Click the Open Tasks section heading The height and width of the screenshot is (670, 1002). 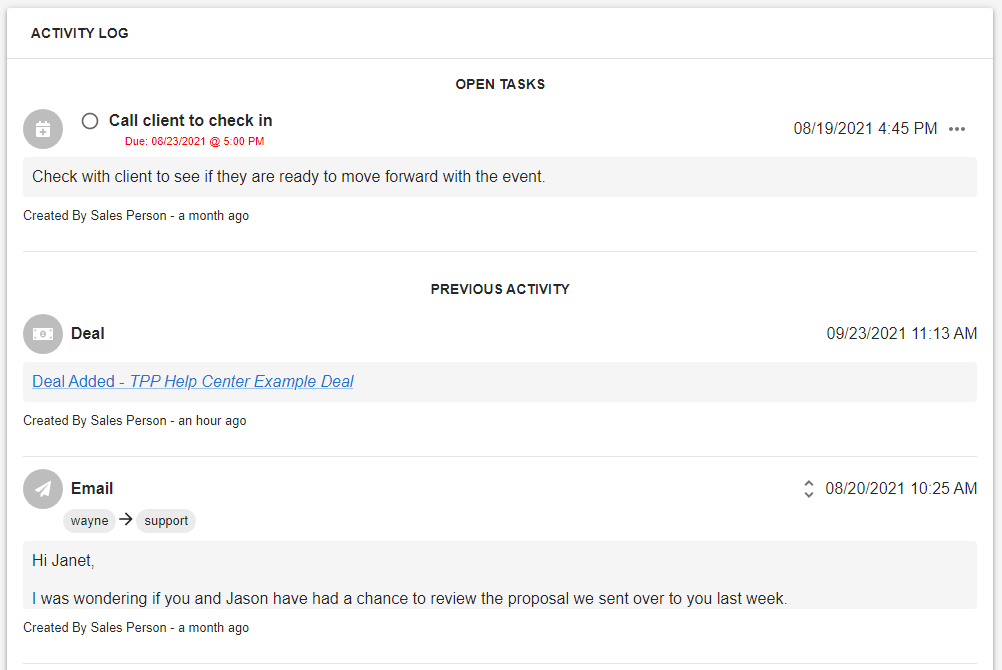500,84
